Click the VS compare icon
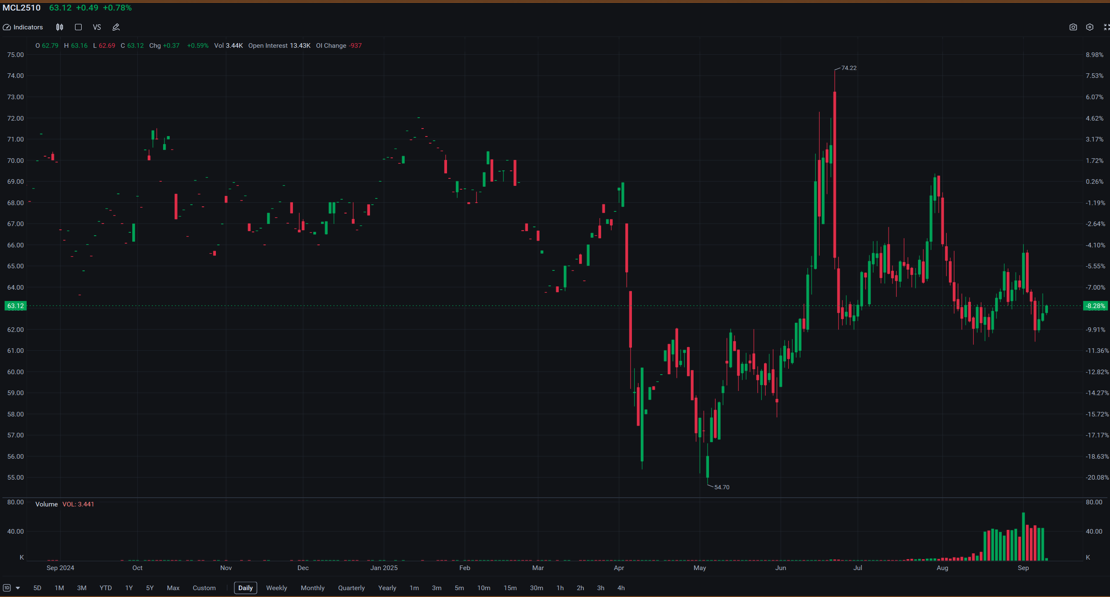Screen dimensions: 1110x597 [x=97, y=27]
